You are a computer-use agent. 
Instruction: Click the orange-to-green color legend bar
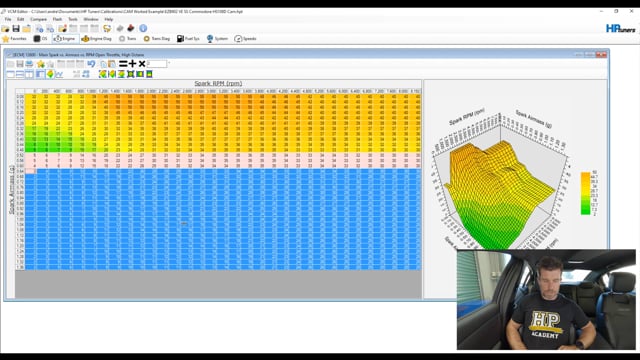coord(585,193)
